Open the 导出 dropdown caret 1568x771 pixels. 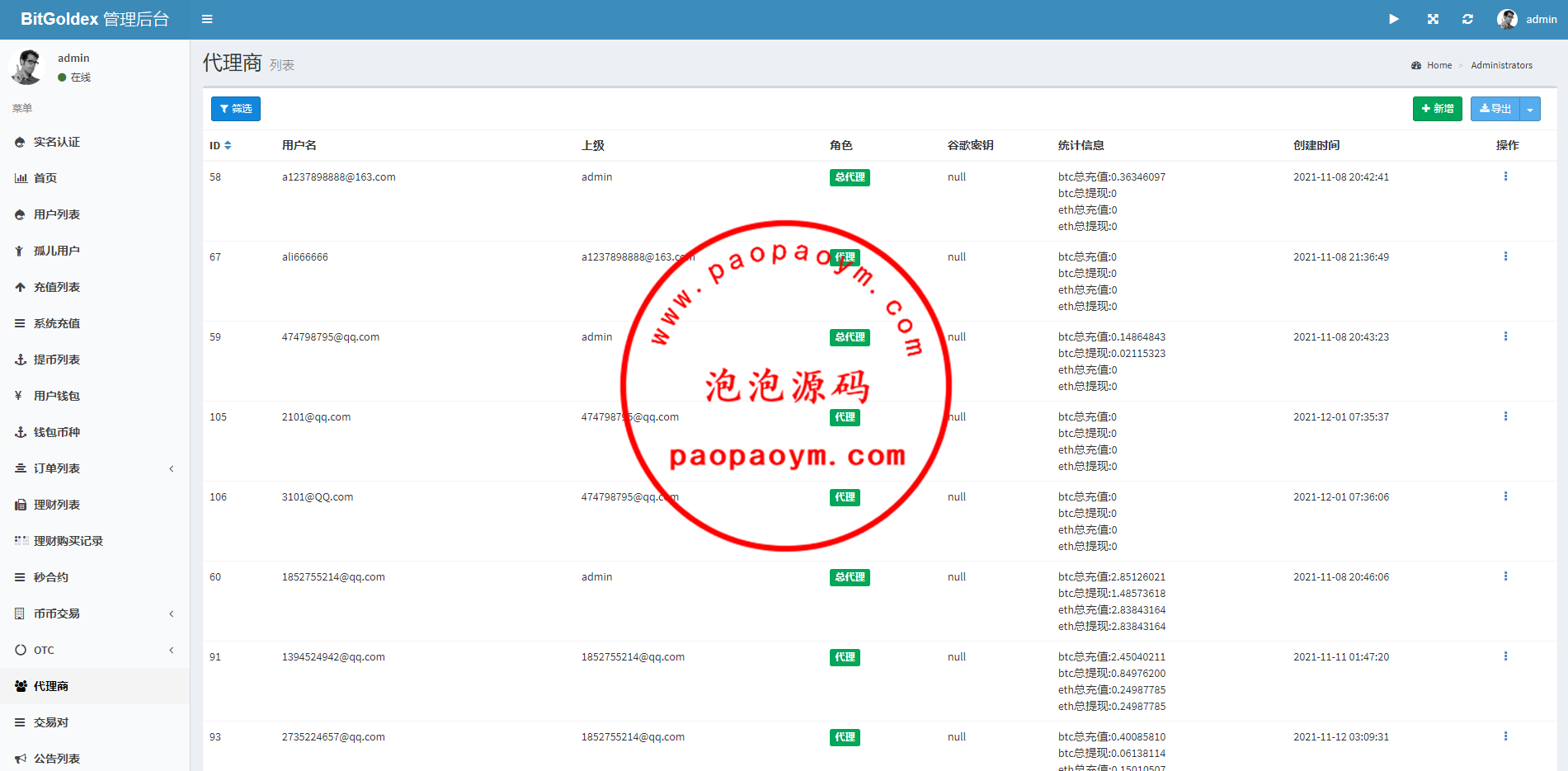coord(1530,109)
